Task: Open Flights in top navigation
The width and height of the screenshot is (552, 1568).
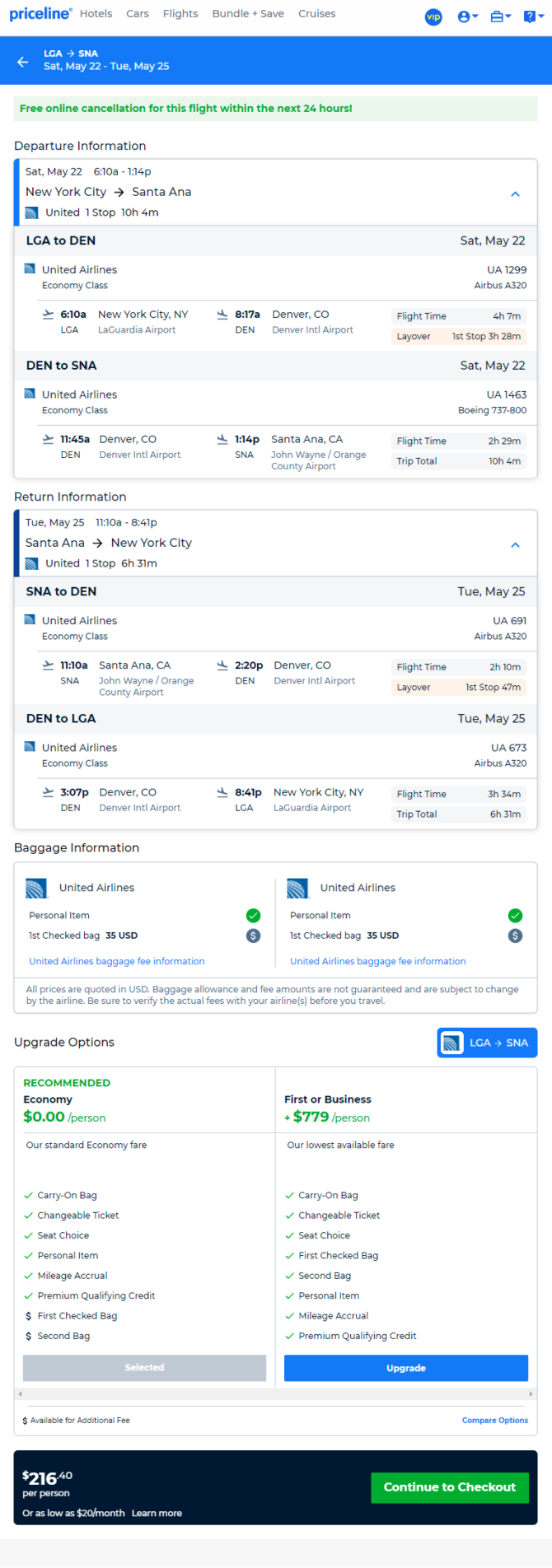Action: tap(180, 14)
